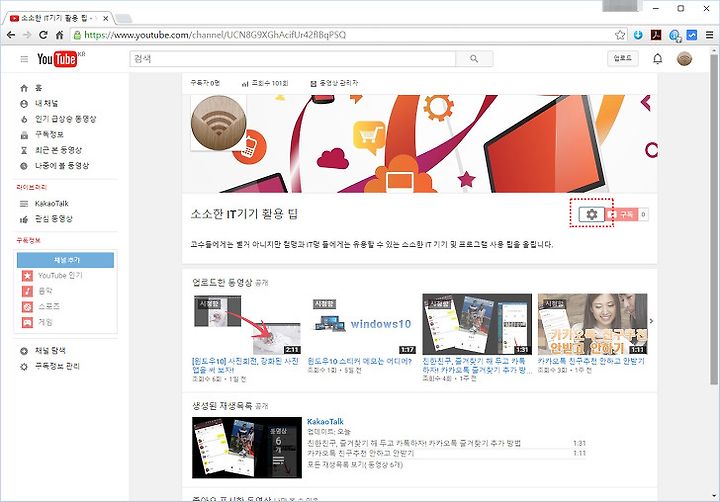Image resolution: width=720 pixels, height=502 pixels.
Task: Click the wifi channel profile picture
Action: tap(219, 123)
